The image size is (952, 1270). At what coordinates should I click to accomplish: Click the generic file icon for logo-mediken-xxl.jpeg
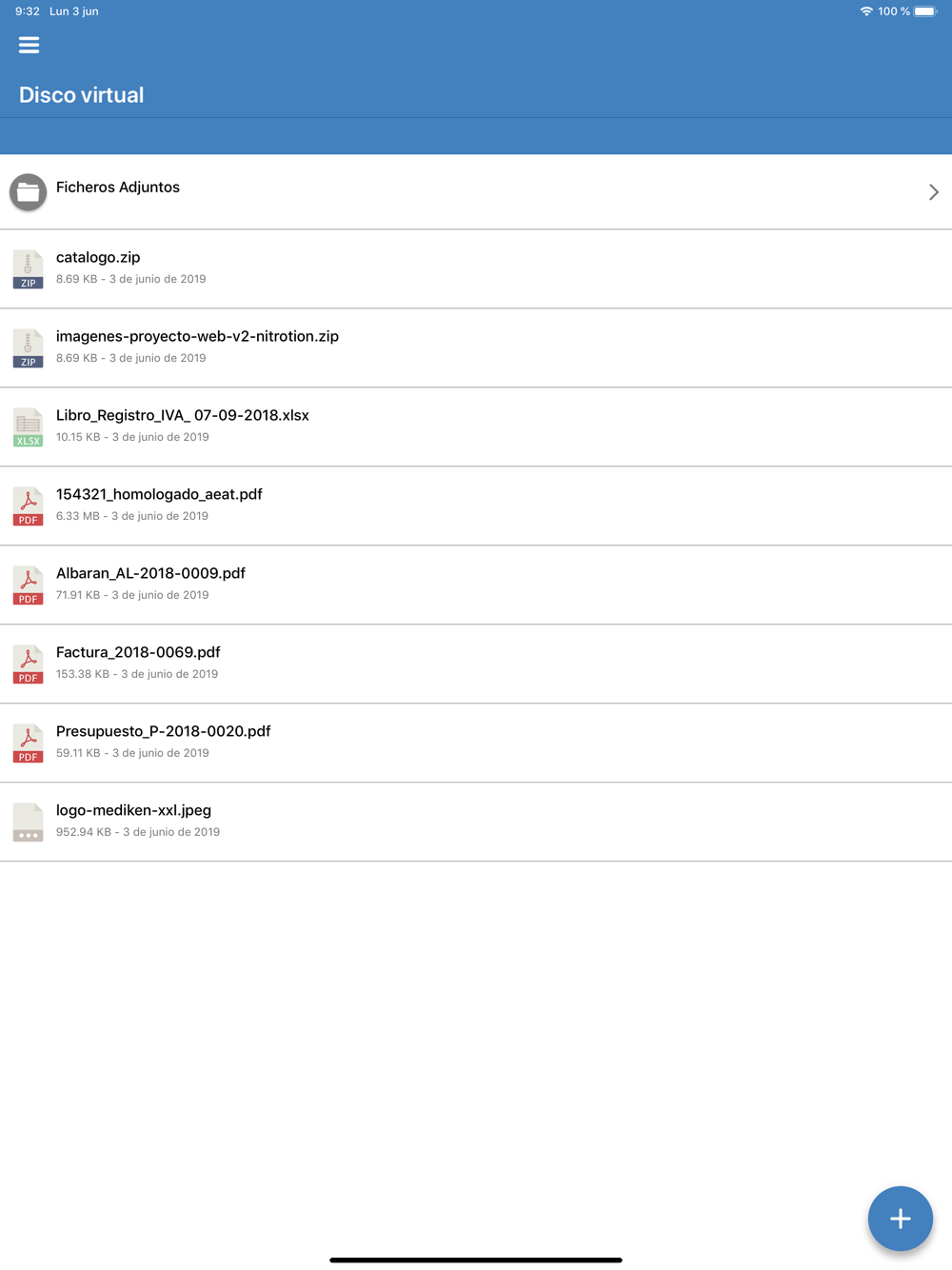(29, 823)
